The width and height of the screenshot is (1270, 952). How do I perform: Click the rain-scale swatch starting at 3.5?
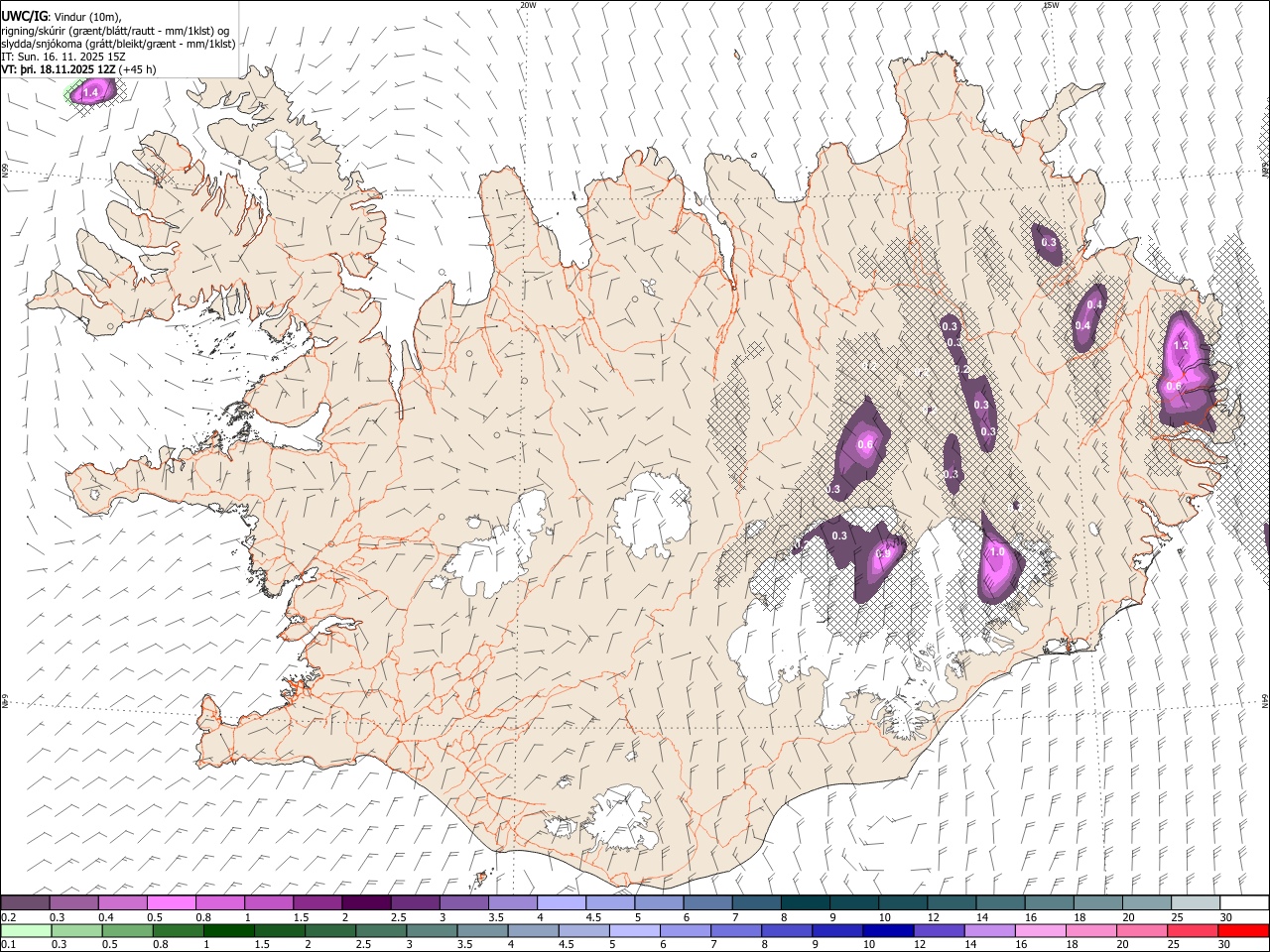click(482, 930)
